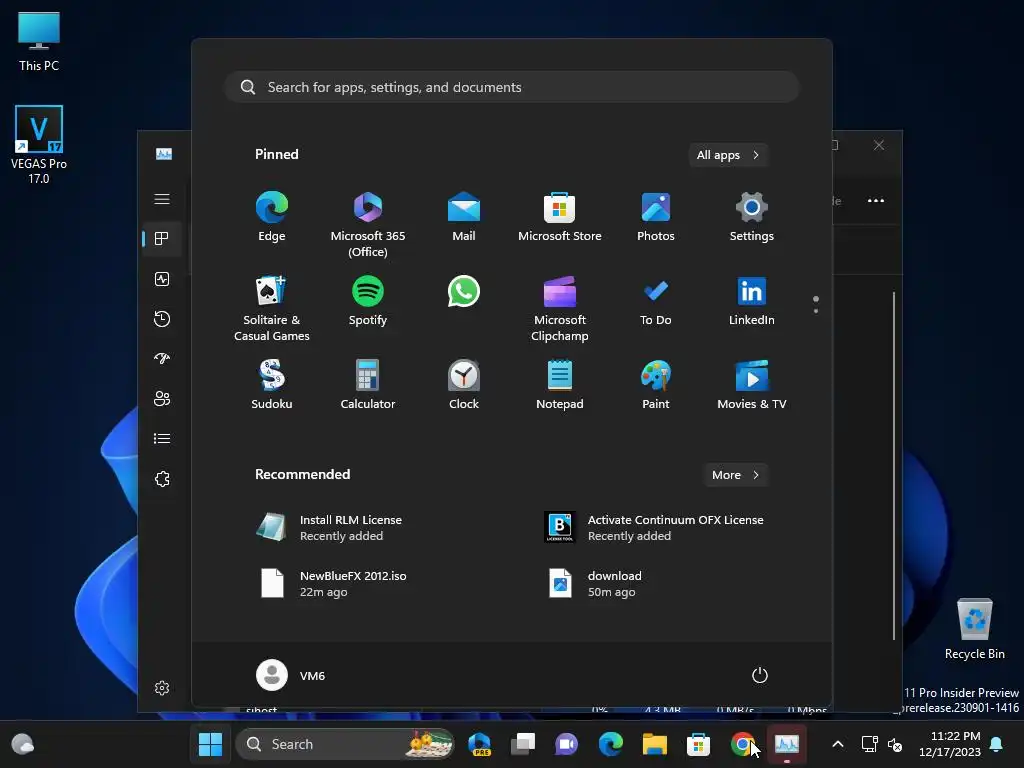Viewport: 1024px width, 768px height.
Task: Select This PC desktop icon
Action: tap(39, 41)
